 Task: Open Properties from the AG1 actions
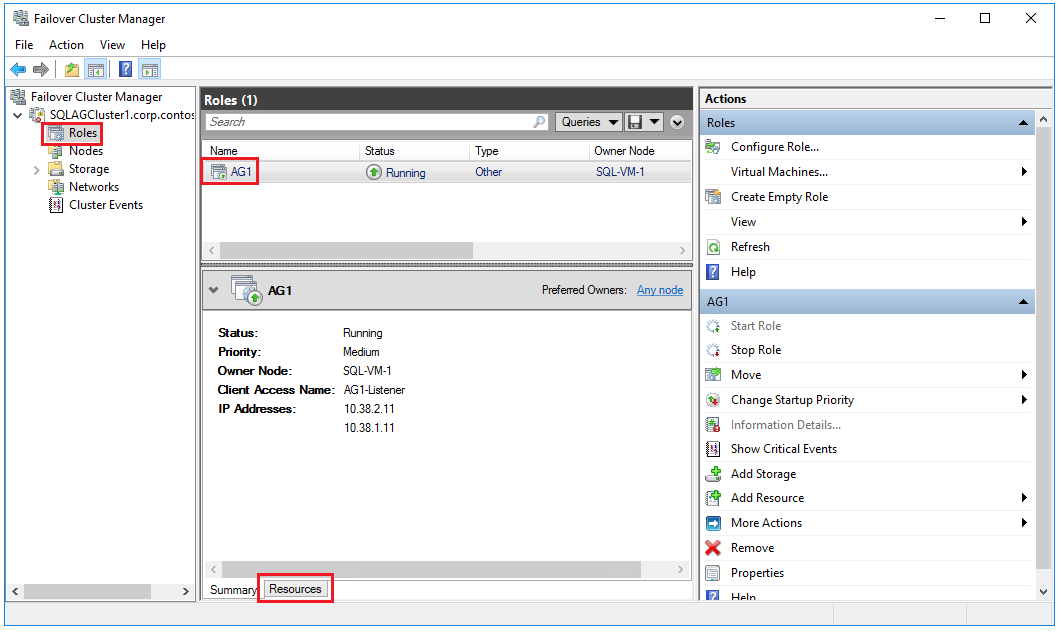click(757, 572)
